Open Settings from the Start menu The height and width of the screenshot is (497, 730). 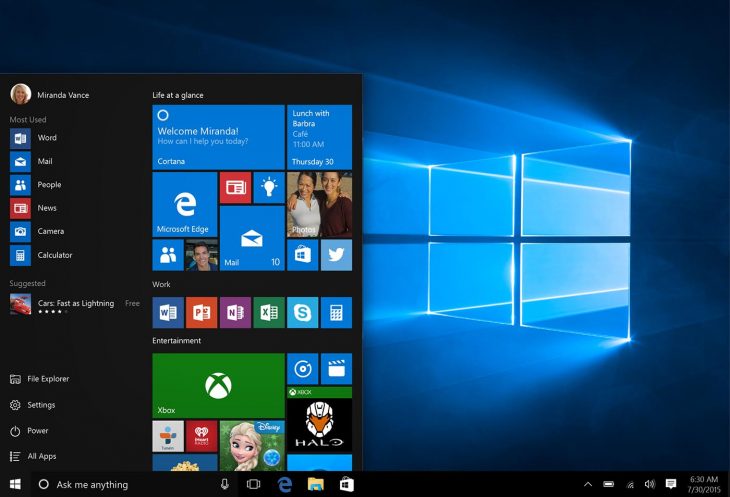(x=33, y=405)
